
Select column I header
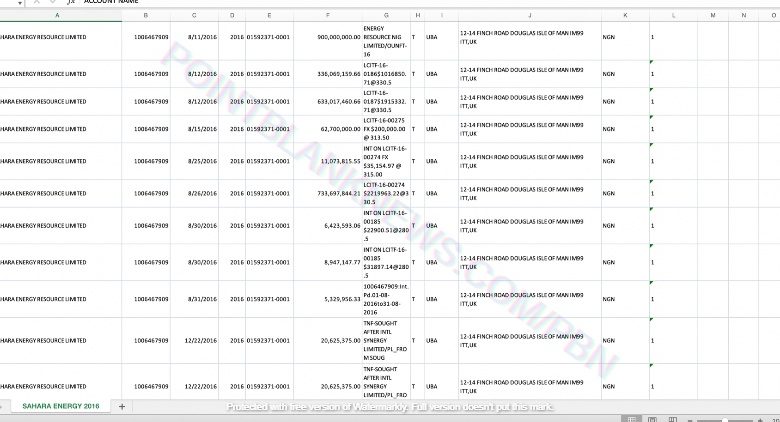[x=441, y=15]
